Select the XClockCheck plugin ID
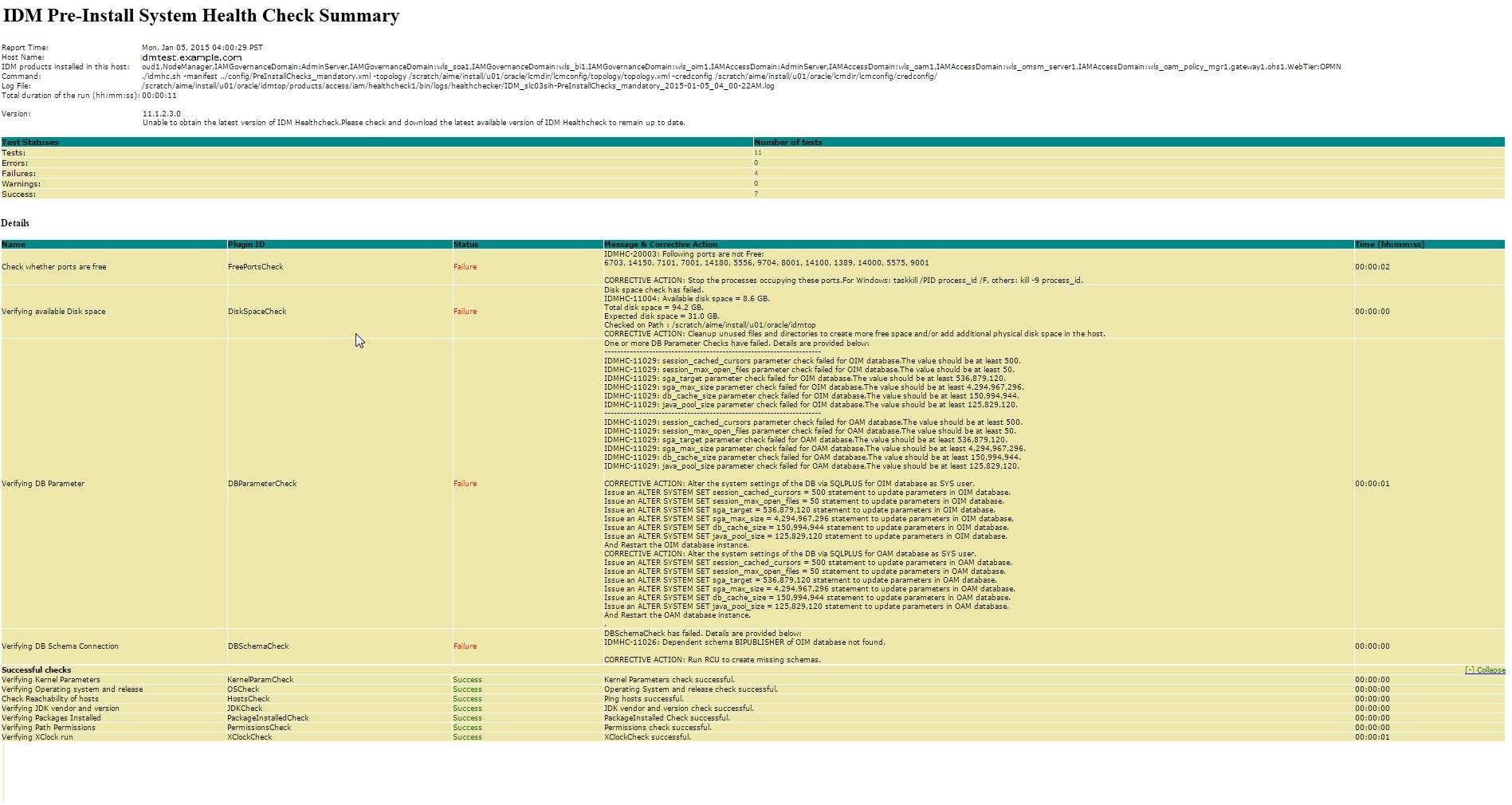Viewport: 1512px width, 805px height. coord(249,737)
